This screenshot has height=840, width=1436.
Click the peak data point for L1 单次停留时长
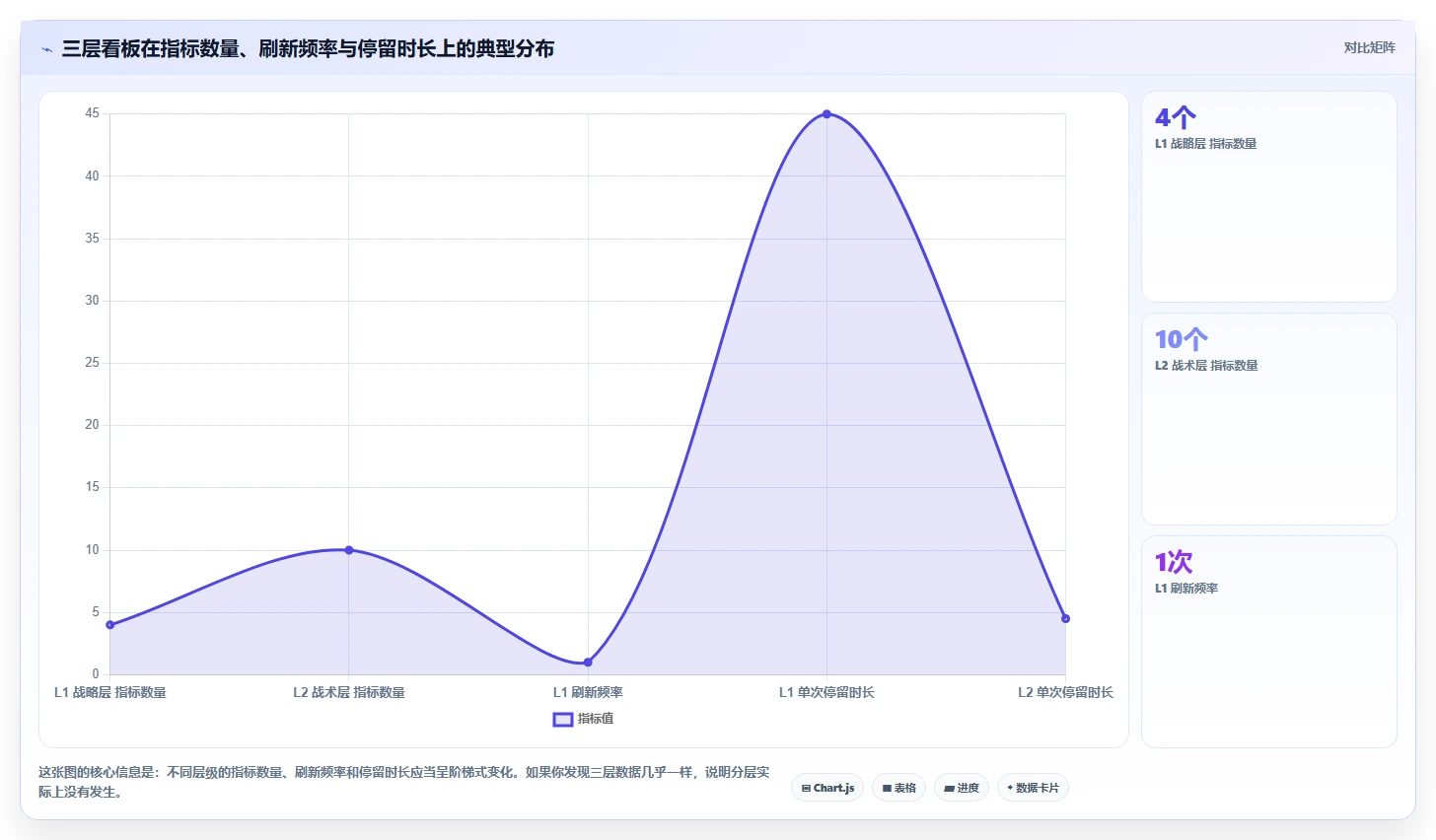[826, 114]
